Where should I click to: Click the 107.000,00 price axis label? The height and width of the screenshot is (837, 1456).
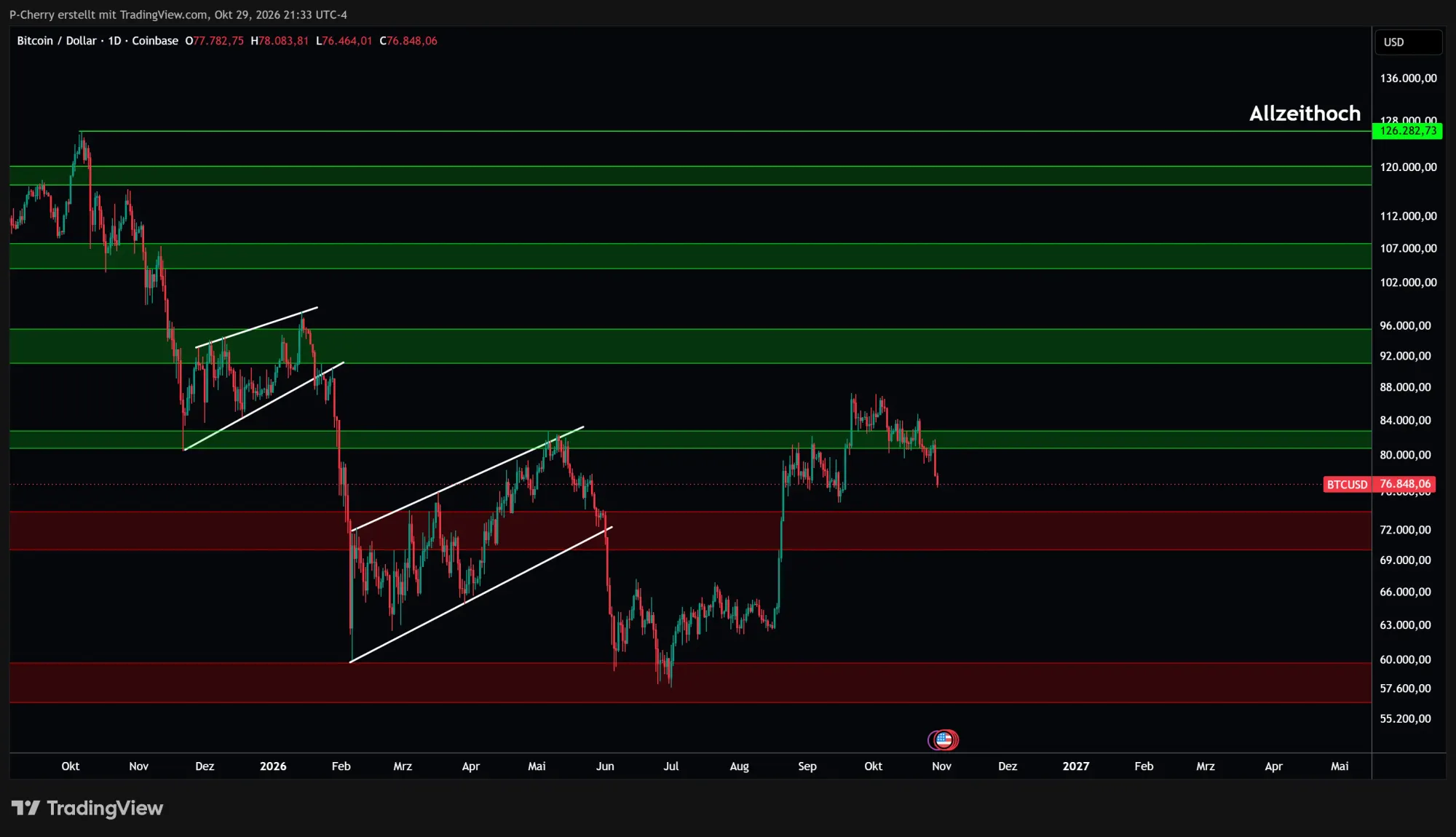click(1408, 249)
